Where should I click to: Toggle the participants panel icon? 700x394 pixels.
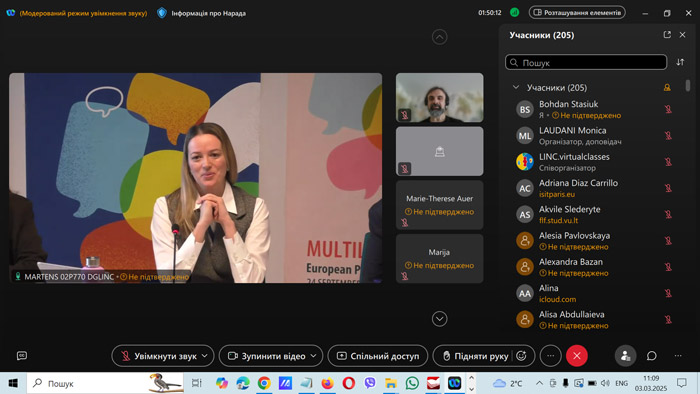[x=625, y=356]
